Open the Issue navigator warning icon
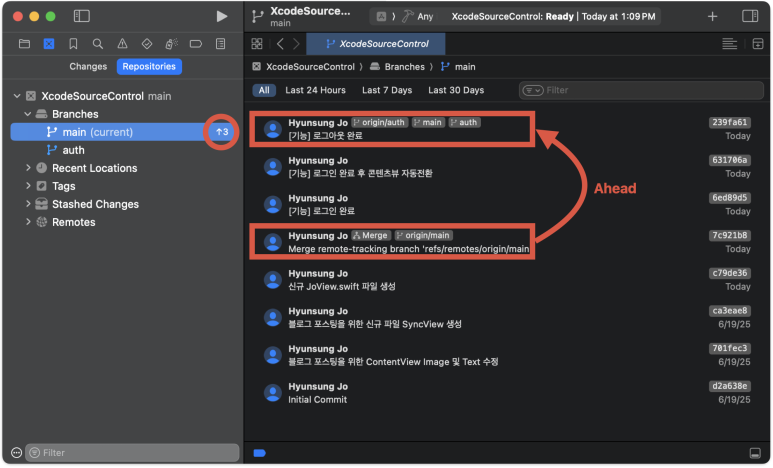Viewport: 773px width, 468px height. tap(122, 44)
